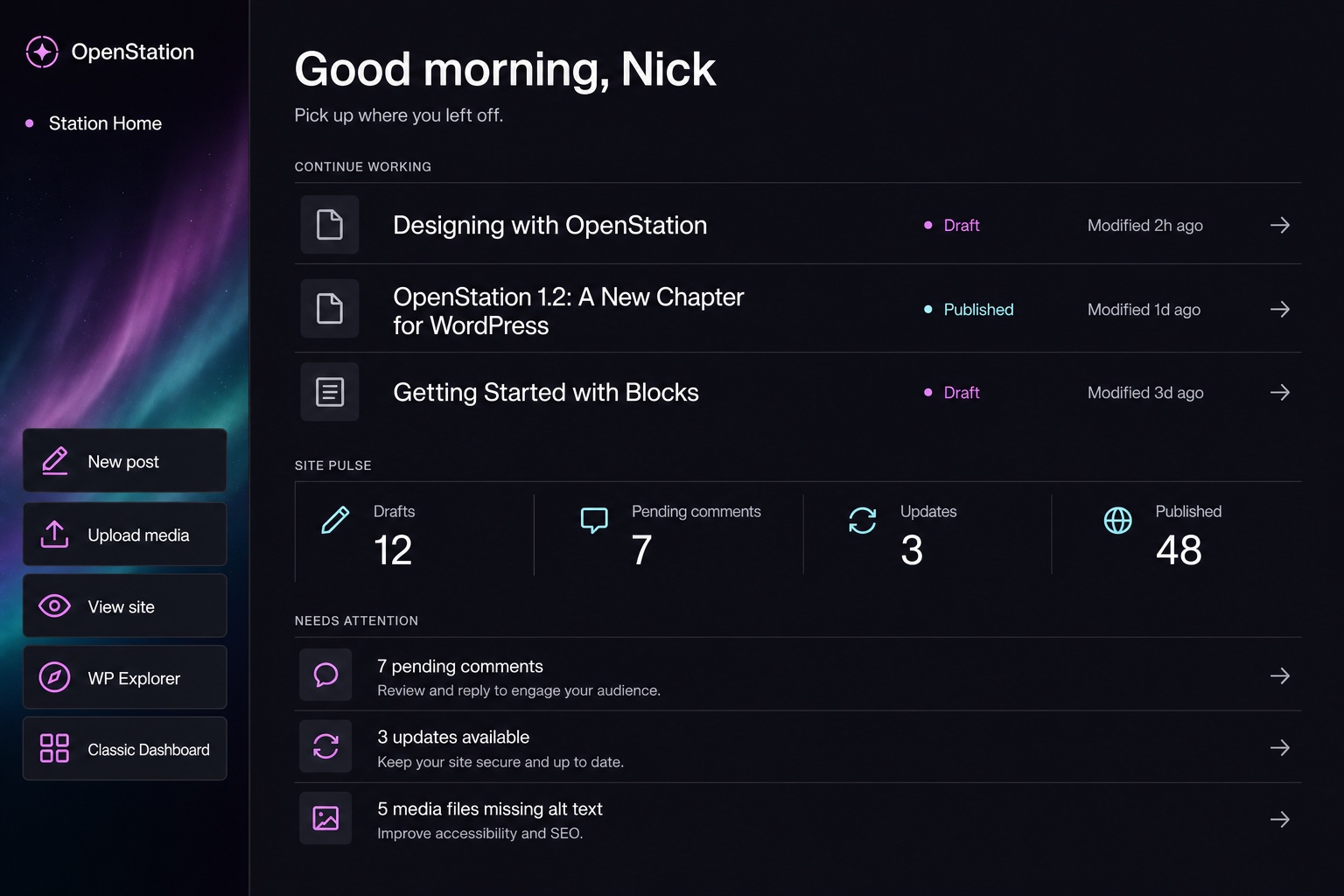The height and width of the screenshot is (896, 1344).
Task: Click the Improve accessibility and SEO text
Action: (x=480, y=834)
